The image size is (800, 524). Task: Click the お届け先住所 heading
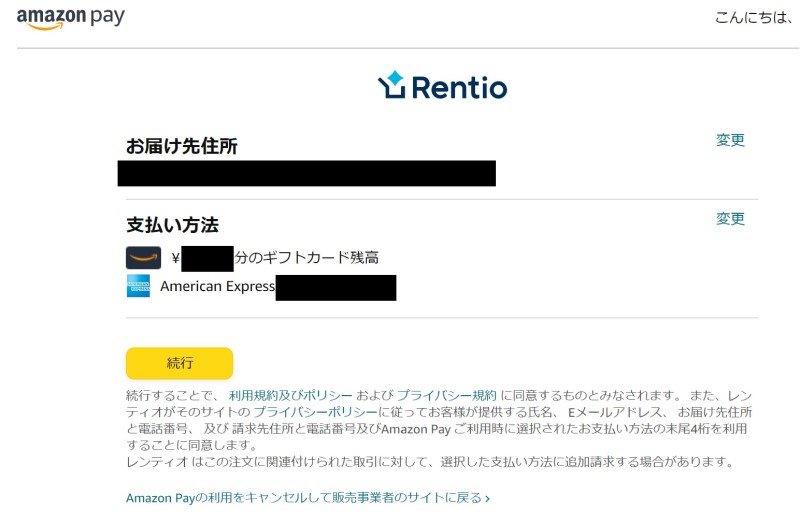[x=182, y=146]
